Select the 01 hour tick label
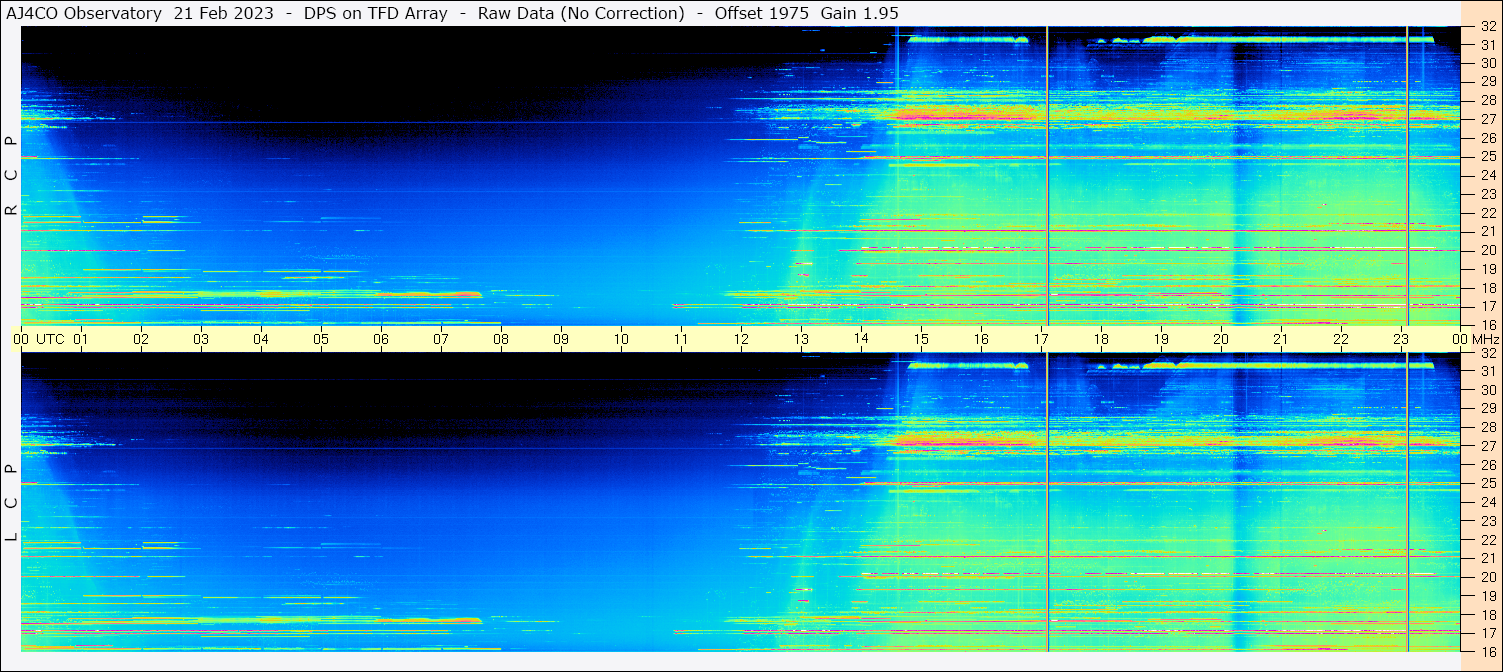The image size is (1503, 672). click(x=81, y=339)
